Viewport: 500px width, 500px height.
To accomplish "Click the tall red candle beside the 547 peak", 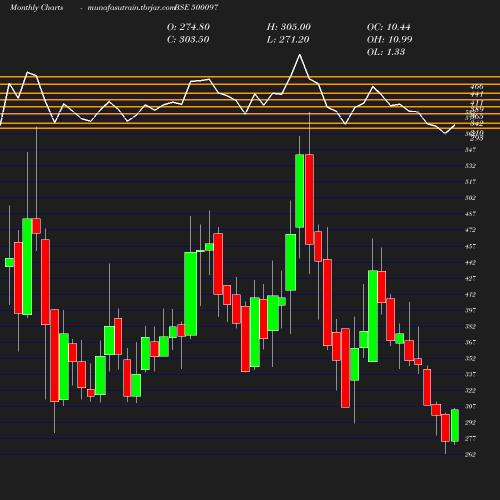I will click(x=309, y=199).
